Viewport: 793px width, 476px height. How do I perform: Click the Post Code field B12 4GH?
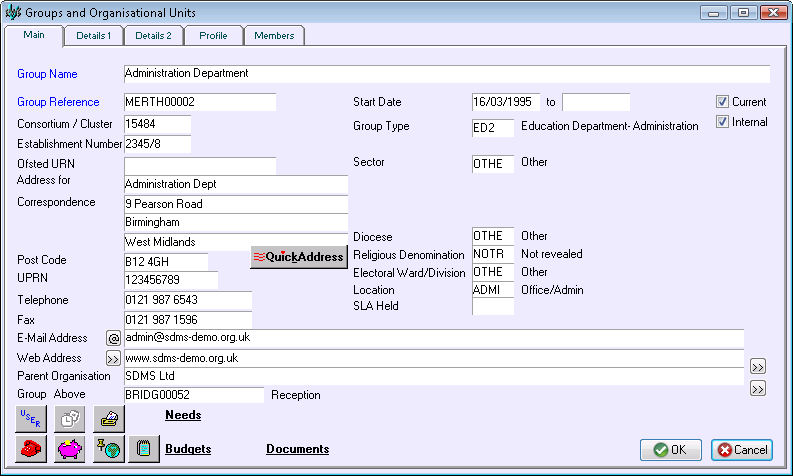click(166, 262)
